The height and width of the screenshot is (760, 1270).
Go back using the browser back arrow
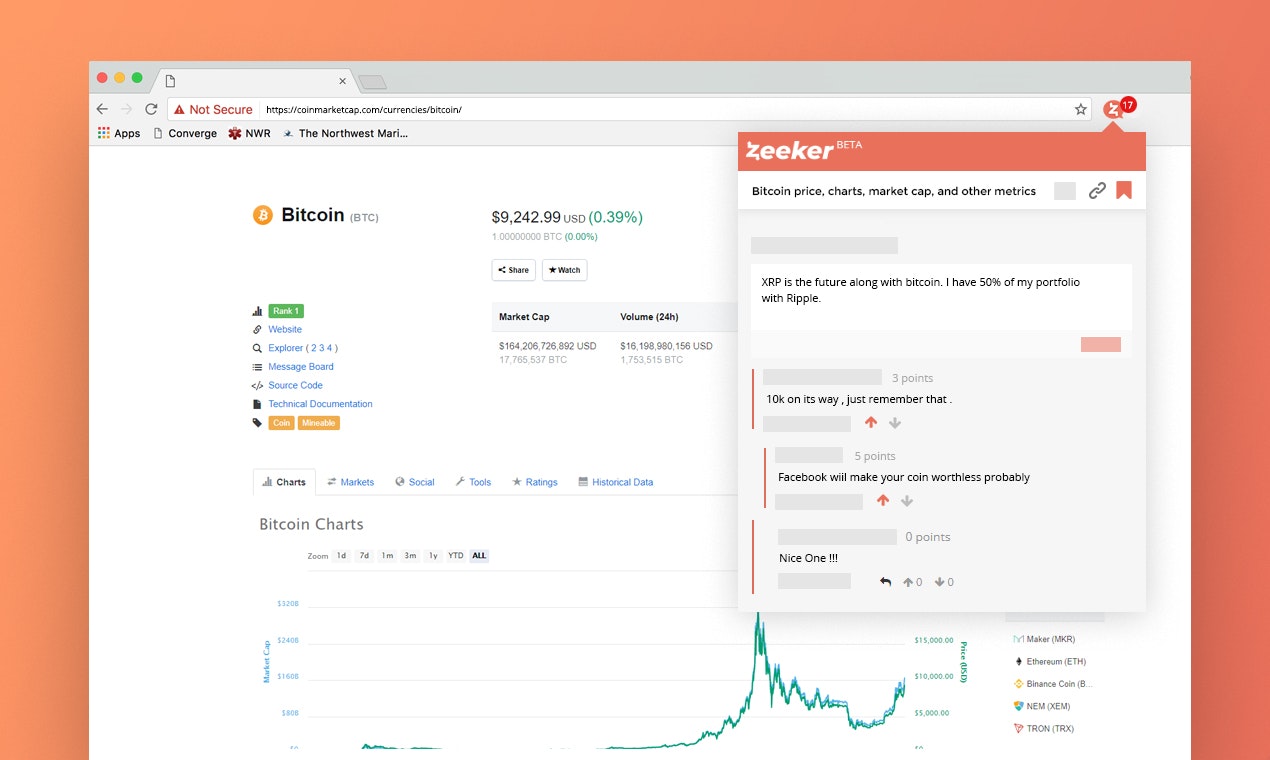[102, 109]
